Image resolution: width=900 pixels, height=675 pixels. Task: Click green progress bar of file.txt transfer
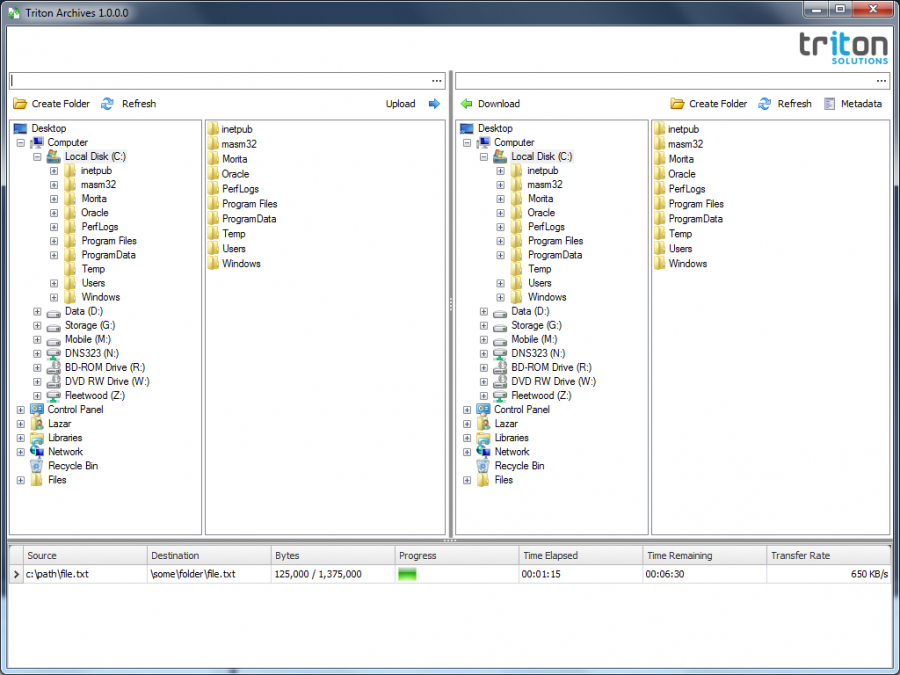pos(407,574)
